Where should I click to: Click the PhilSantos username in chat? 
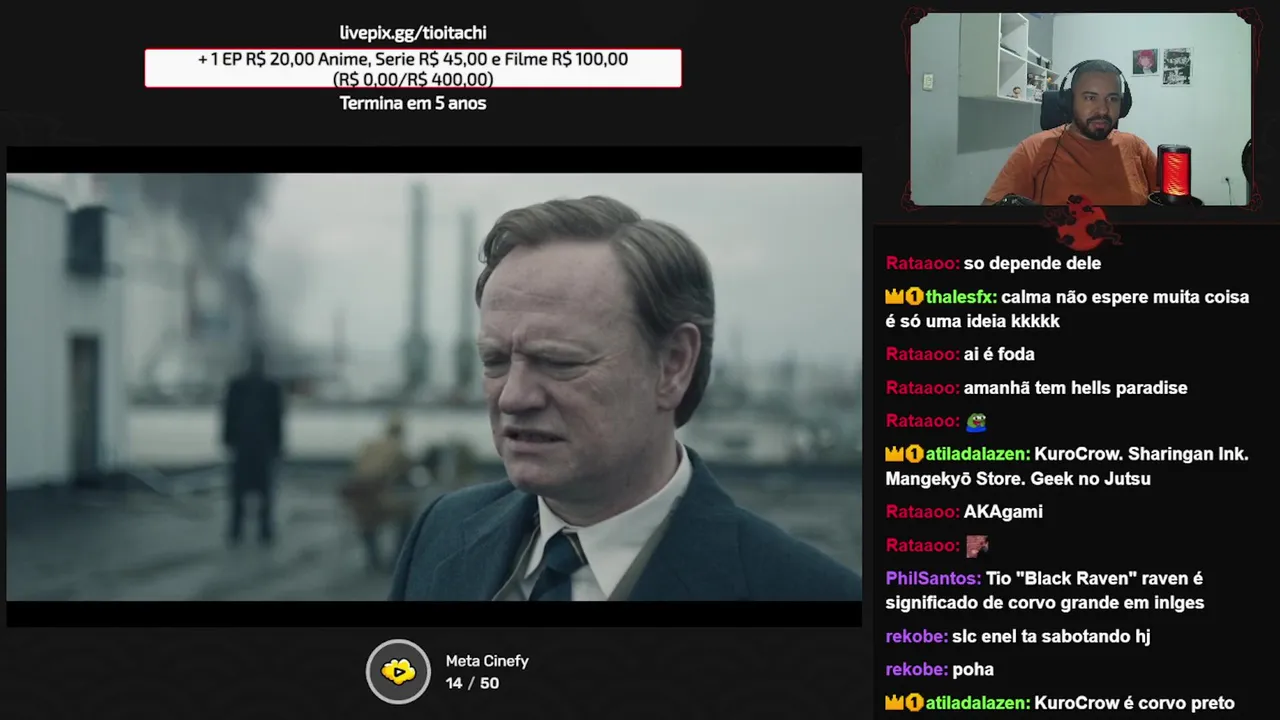[933, 579]
